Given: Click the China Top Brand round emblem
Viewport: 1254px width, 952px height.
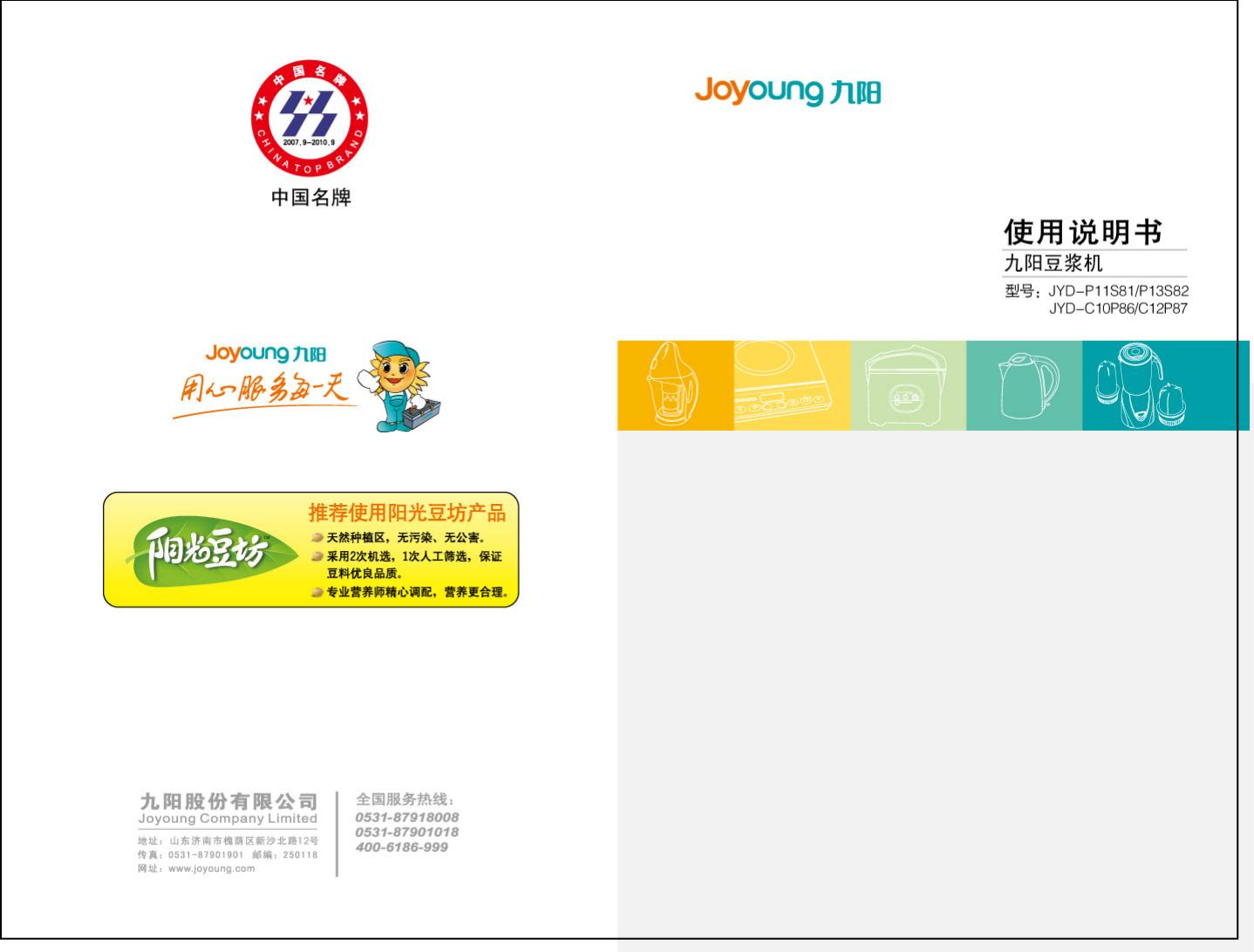Looking at the screenshot, I should tap(310, 118).
